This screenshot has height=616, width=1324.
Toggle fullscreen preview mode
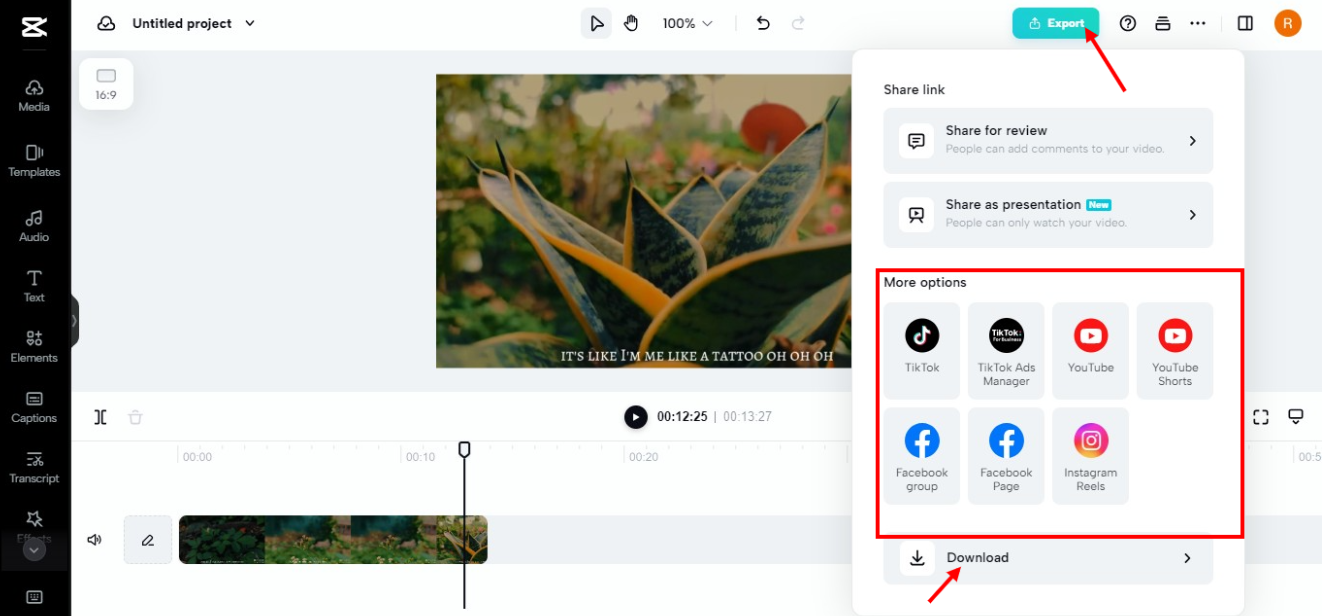(x=1260, y=417)
